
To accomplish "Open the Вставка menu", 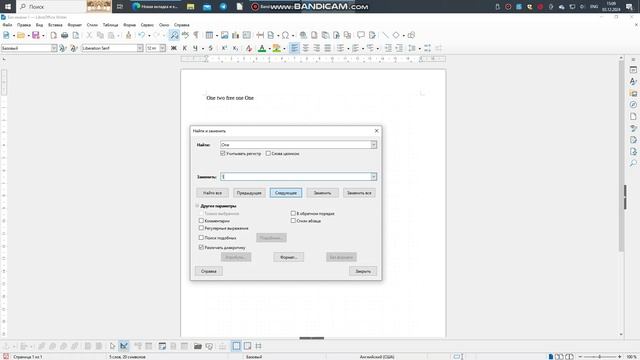I will 55,25.
